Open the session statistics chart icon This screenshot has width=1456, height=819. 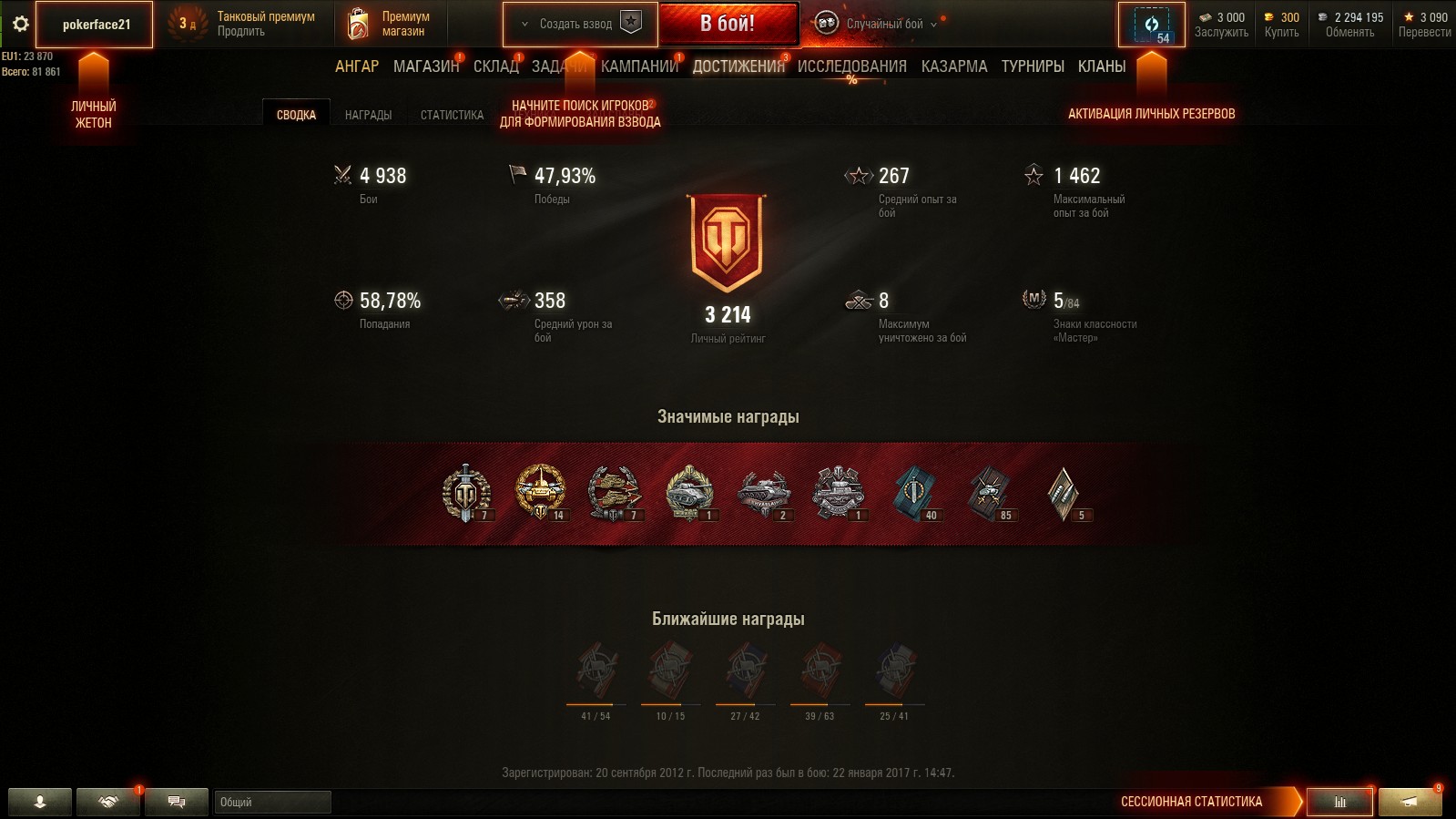1339,802
